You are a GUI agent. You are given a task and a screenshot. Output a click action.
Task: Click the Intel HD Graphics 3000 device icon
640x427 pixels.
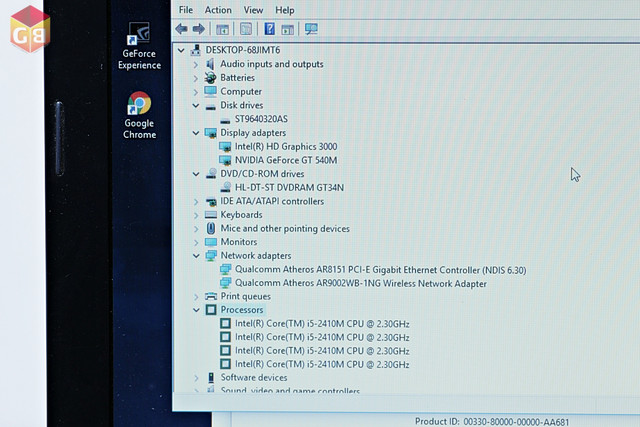pos(225,147)
